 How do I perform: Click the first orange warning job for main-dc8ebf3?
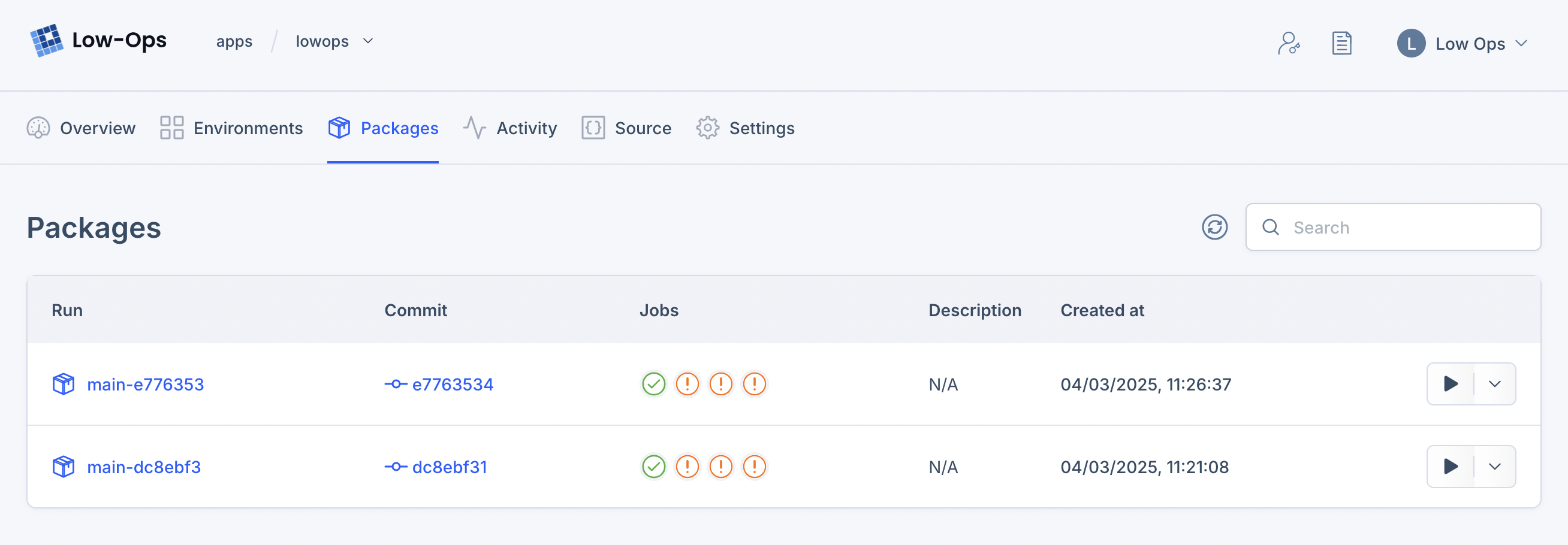(687, 467)
